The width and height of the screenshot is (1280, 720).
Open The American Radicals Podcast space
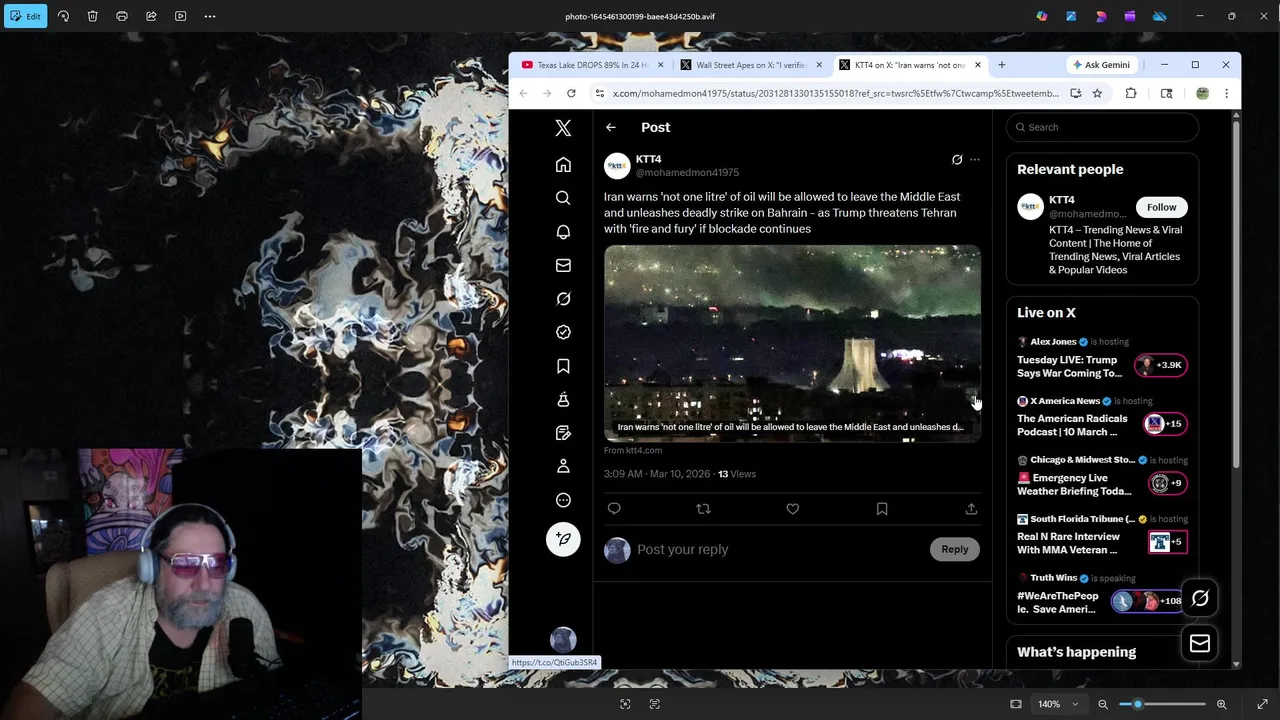1102,417
